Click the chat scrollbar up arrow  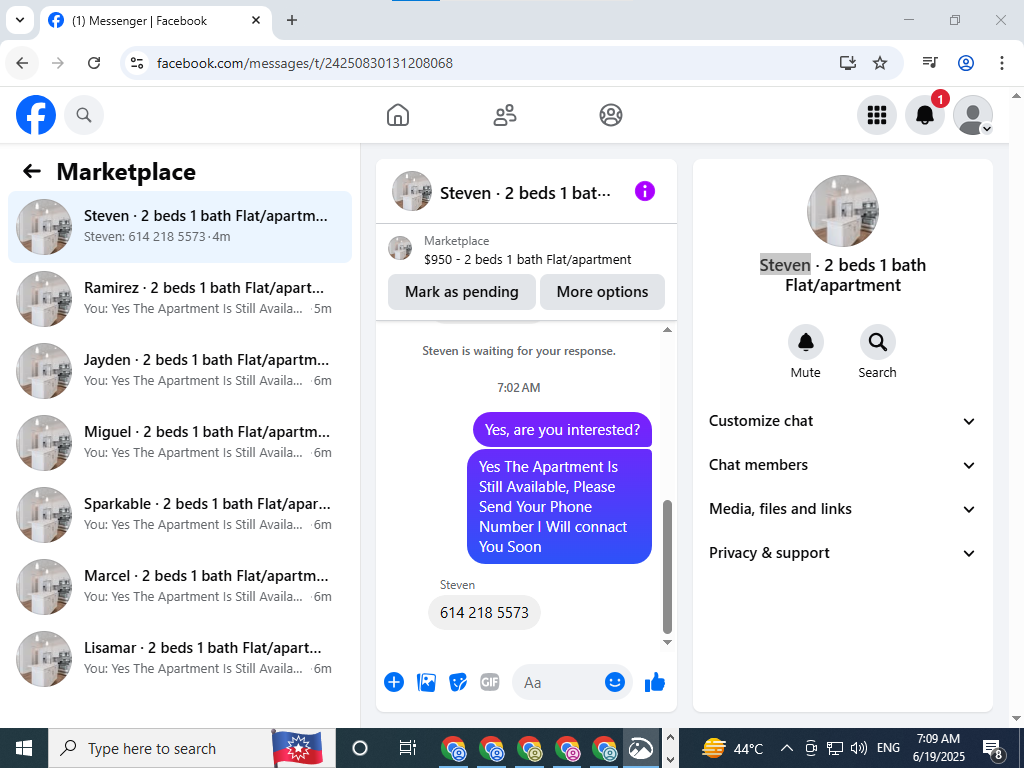coord(667,330)
